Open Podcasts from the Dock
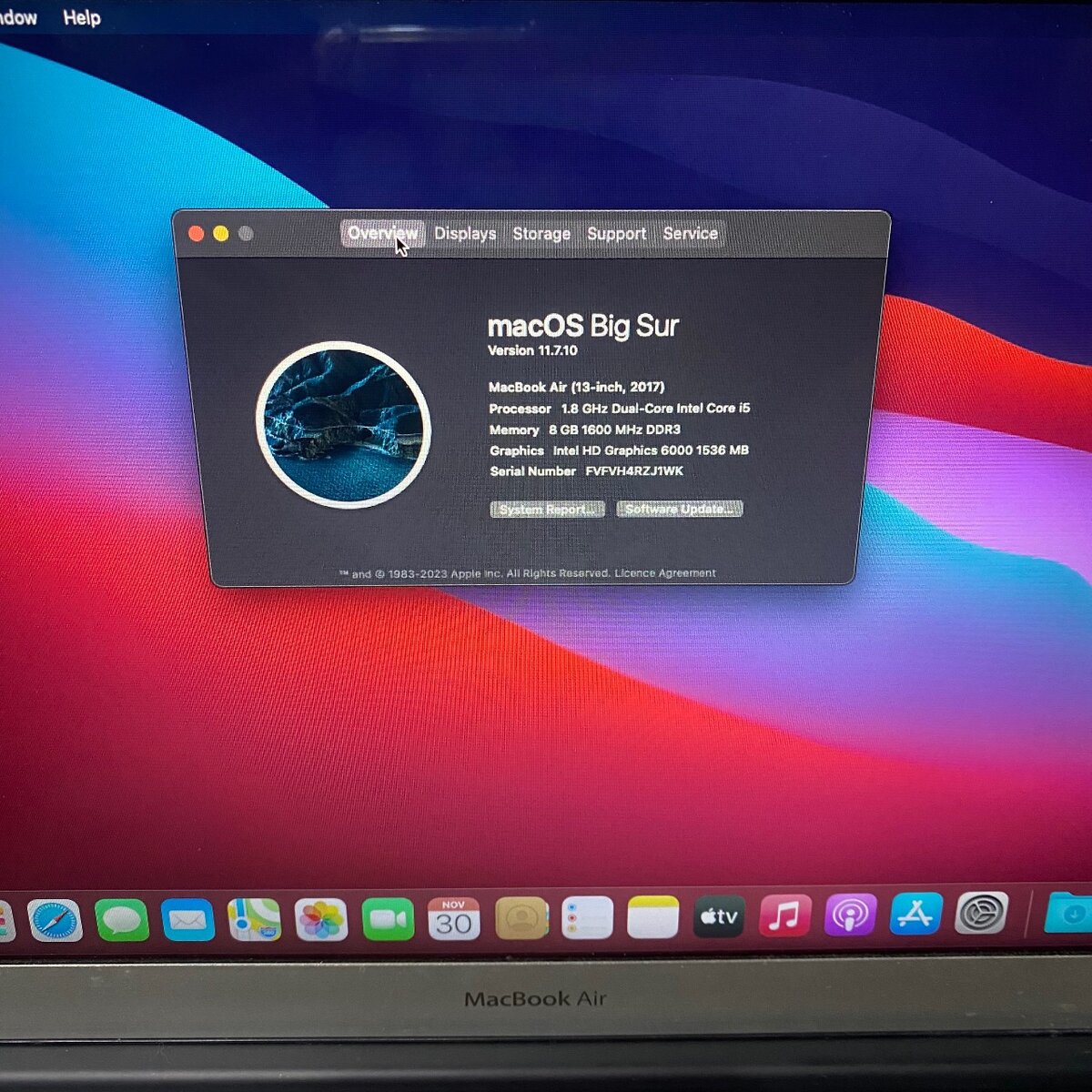Image resolution: width=1092 pixels, height=1092 pixels. (x=851, y=917)
